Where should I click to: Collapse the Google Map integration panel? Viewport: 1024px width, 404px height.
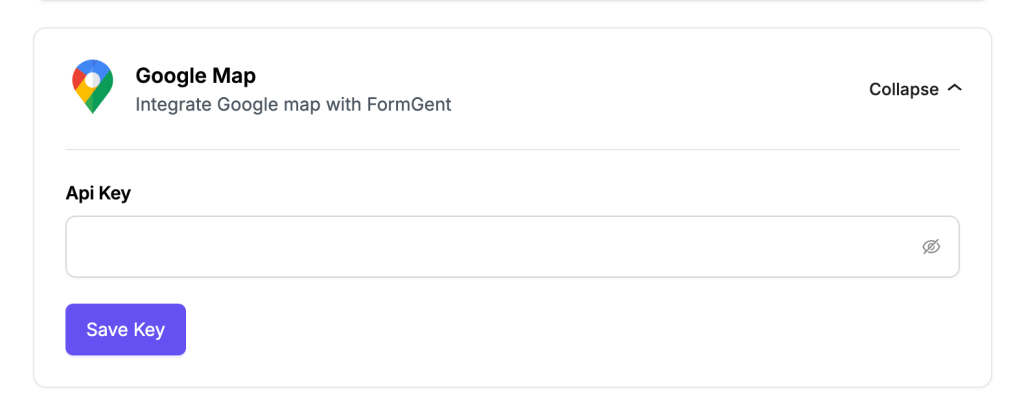(x=915, y=89)
